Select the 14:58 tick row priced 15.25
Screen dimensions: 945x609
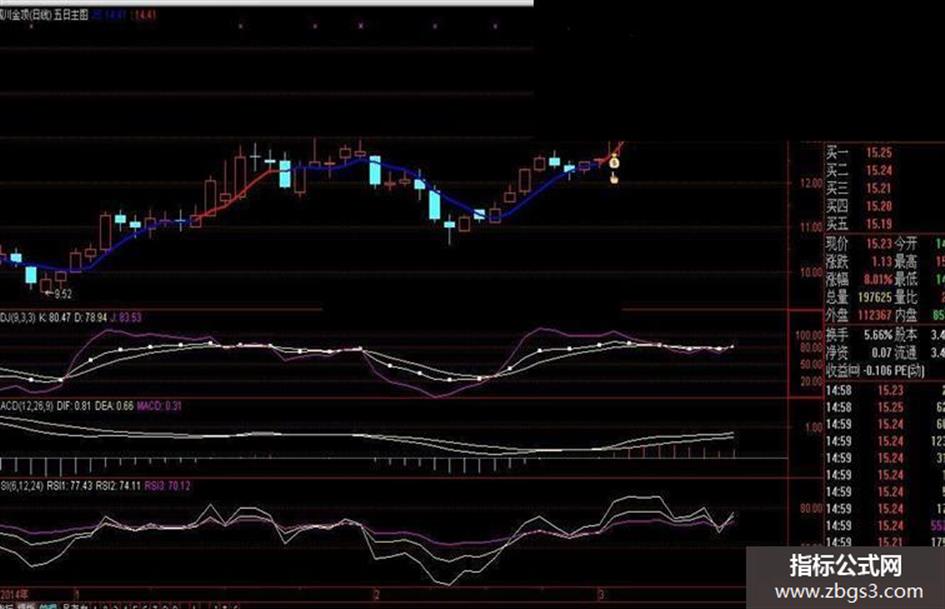pyautogui.click(x=885, y=408)
